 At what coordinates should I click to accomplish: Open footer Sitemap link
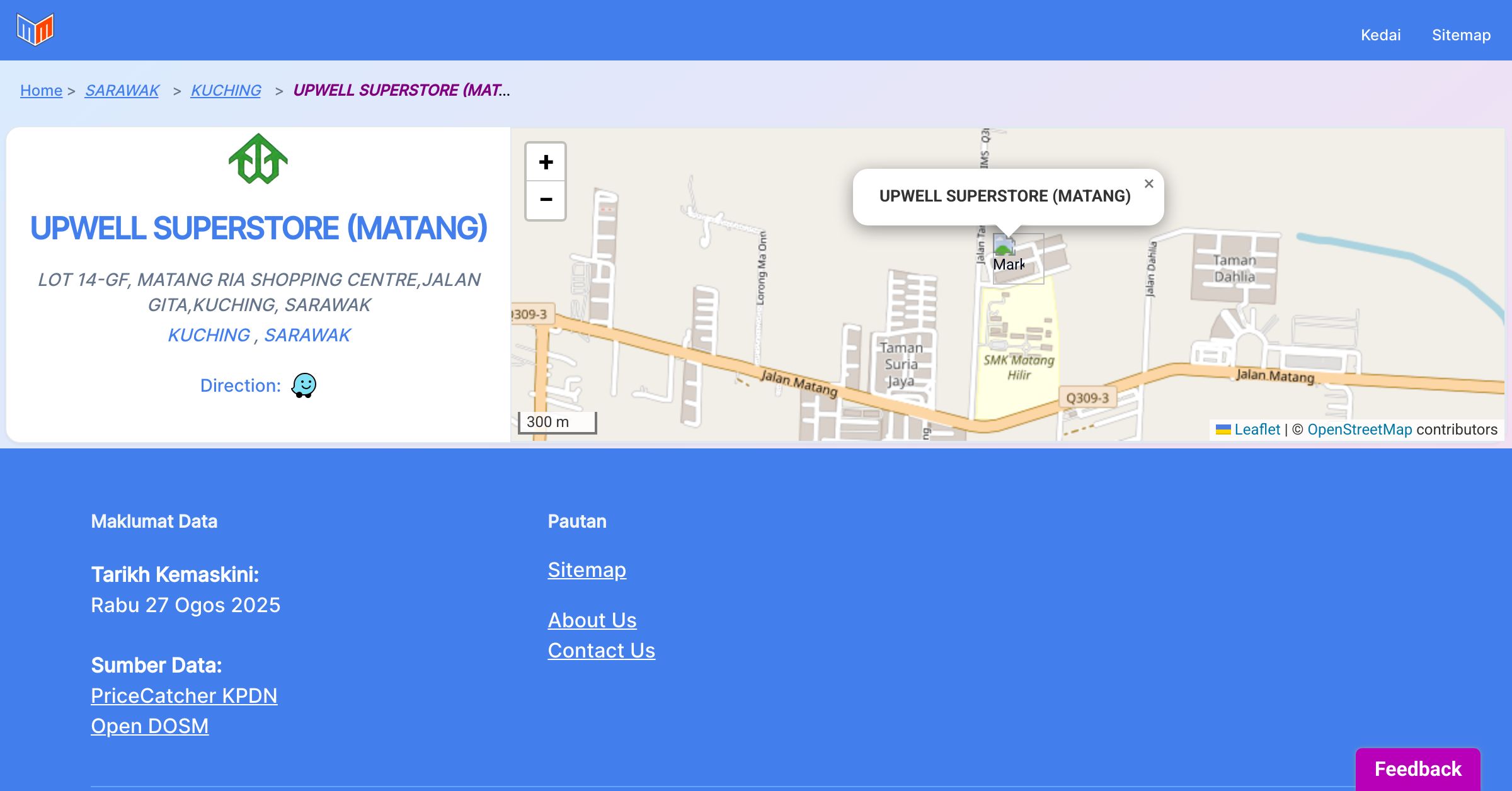(x=587, y=570)
